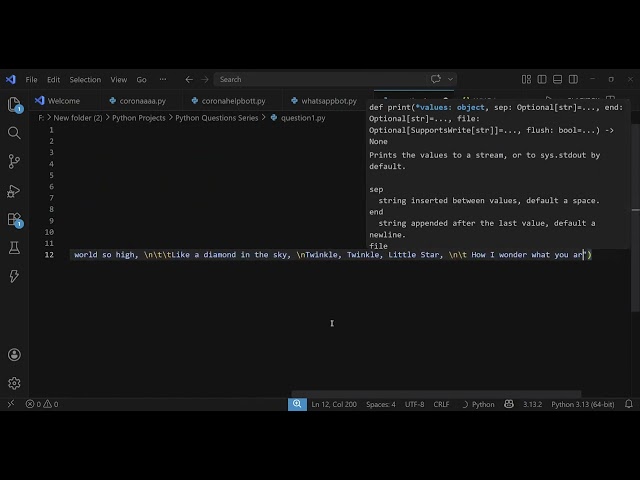Click Python Projects breadcrumb
This screenshot has height=480, width=640.
(139, 118)
